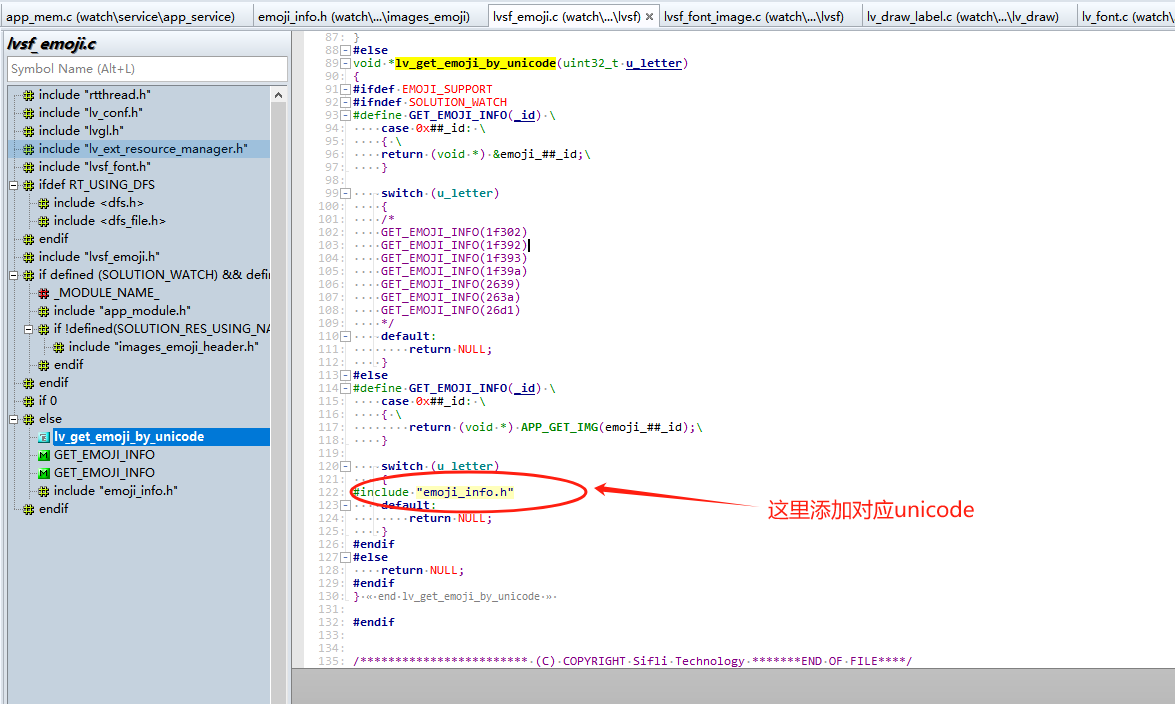The image size is (1175, 704).
Task: Collapse the ifdef RT_USING_DFS tree node
Action: 14,185
